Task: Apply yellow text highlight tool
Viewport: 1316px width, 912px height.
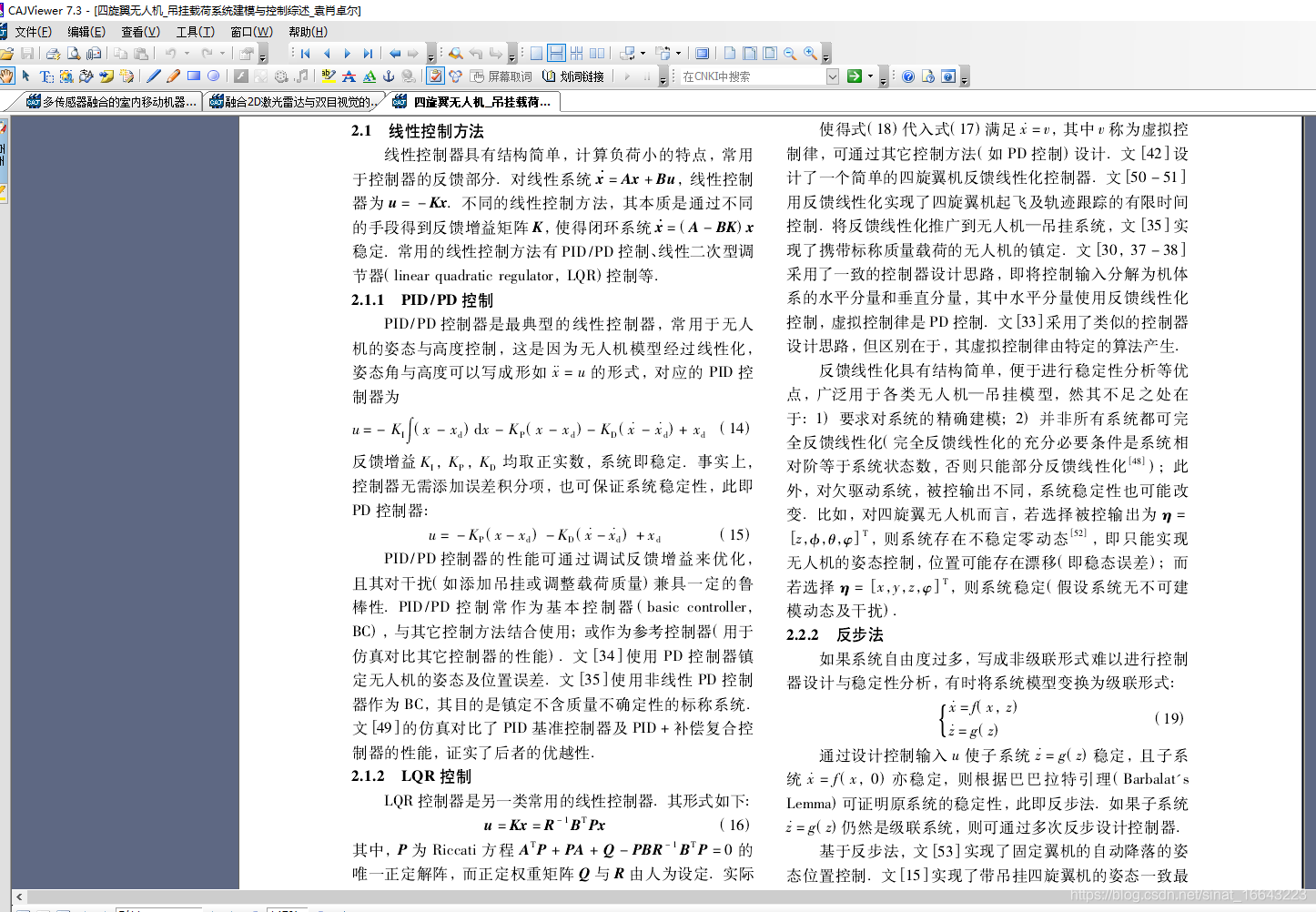Action: (329, 76)
